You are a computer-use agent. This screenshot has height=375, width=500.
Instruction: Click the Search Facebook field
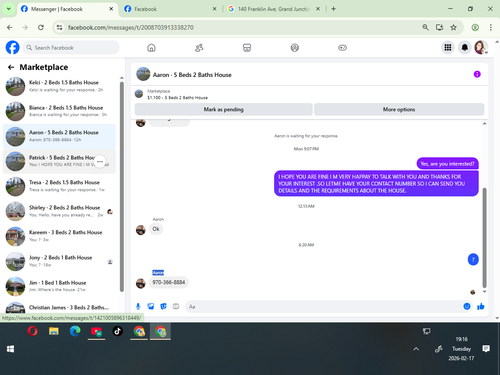pos(71,48)
